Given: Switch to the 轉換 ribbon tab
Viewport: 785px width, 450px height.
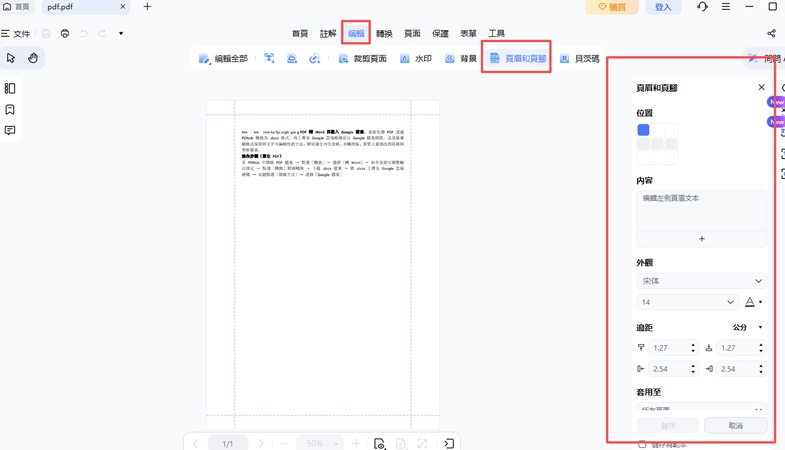Looking at the screenshot, I should pos(384,34).
